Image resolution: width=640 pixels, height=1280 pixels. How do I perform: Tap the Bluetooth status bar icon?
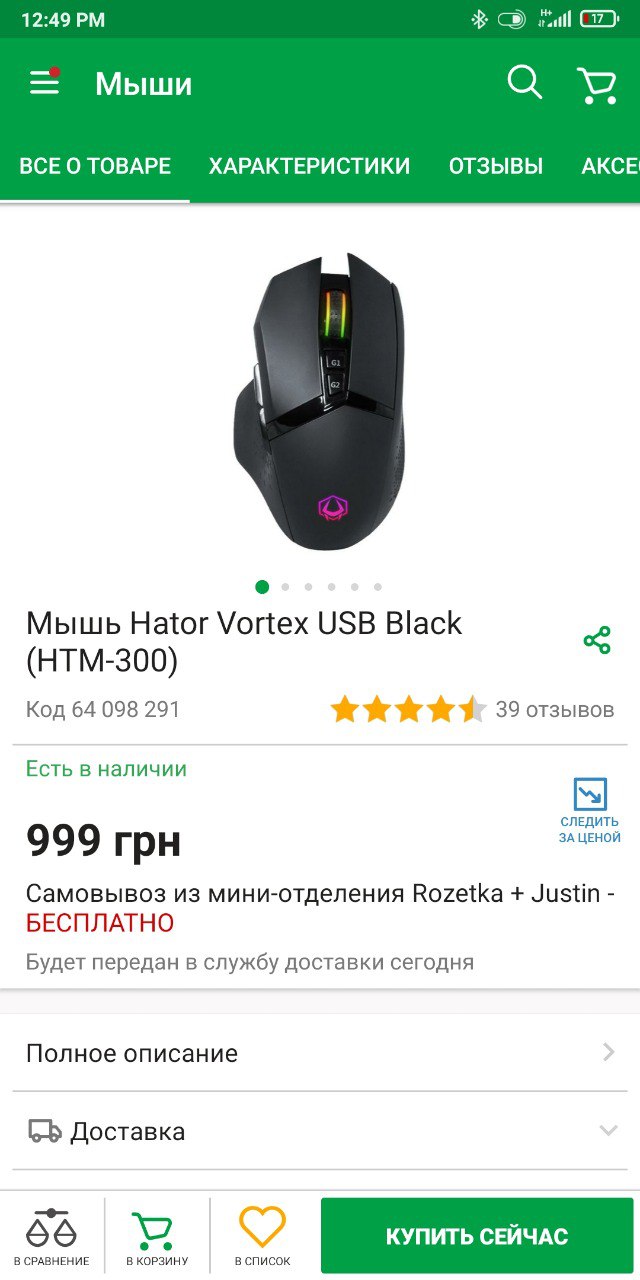(x=479, y=19)
